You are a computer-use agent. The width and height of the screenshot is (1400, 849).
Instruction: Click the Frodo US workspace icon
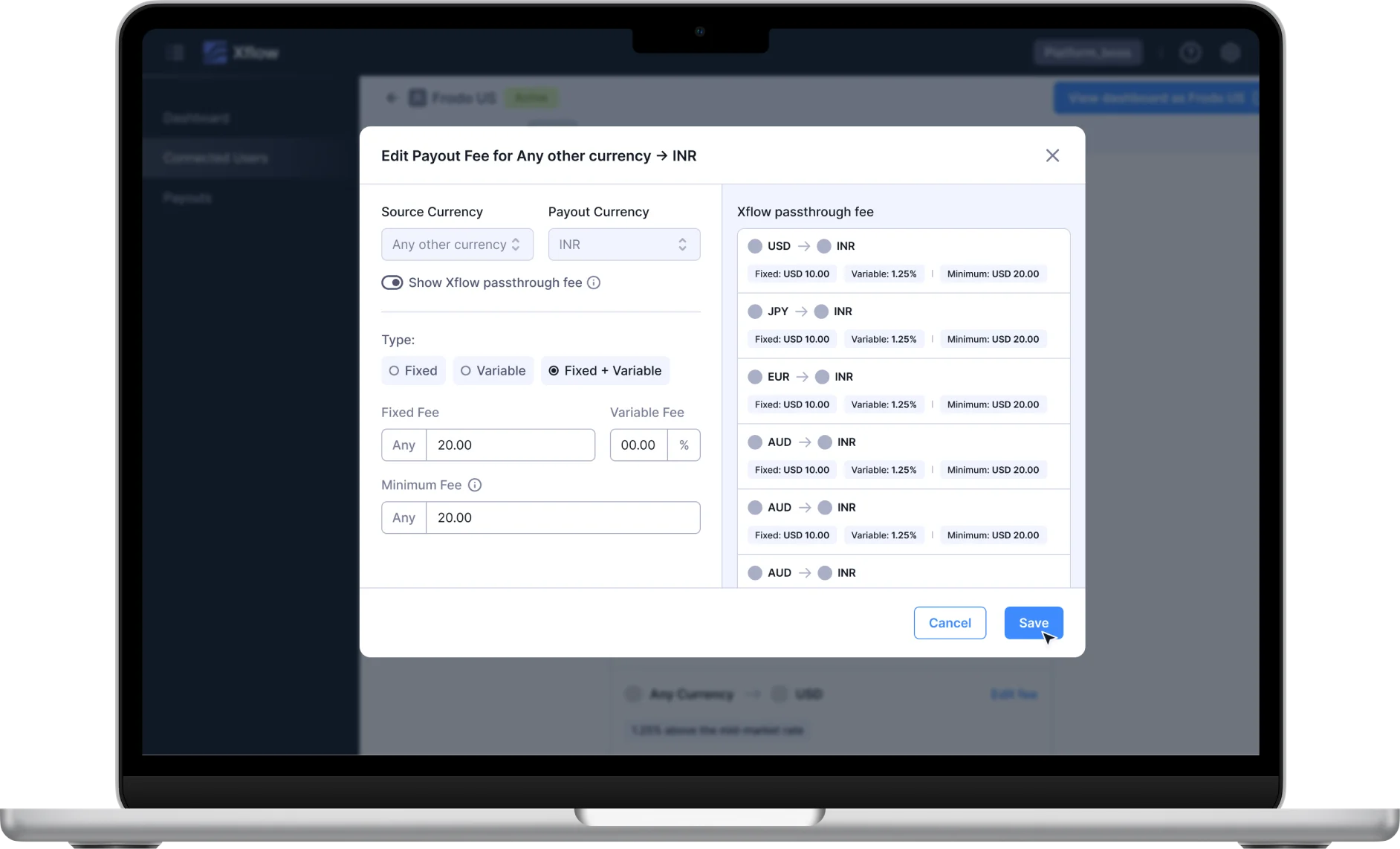(417, 97)
